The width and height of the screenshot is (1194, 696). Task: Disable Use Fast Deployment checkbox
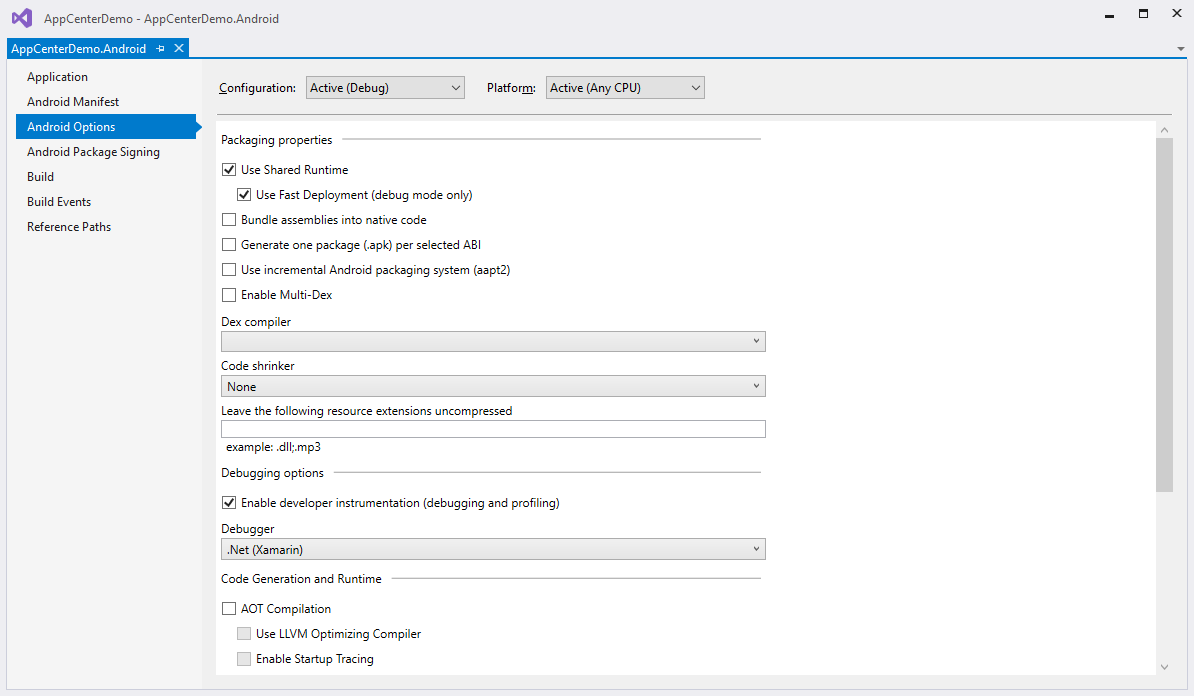[x=244, y=195]
